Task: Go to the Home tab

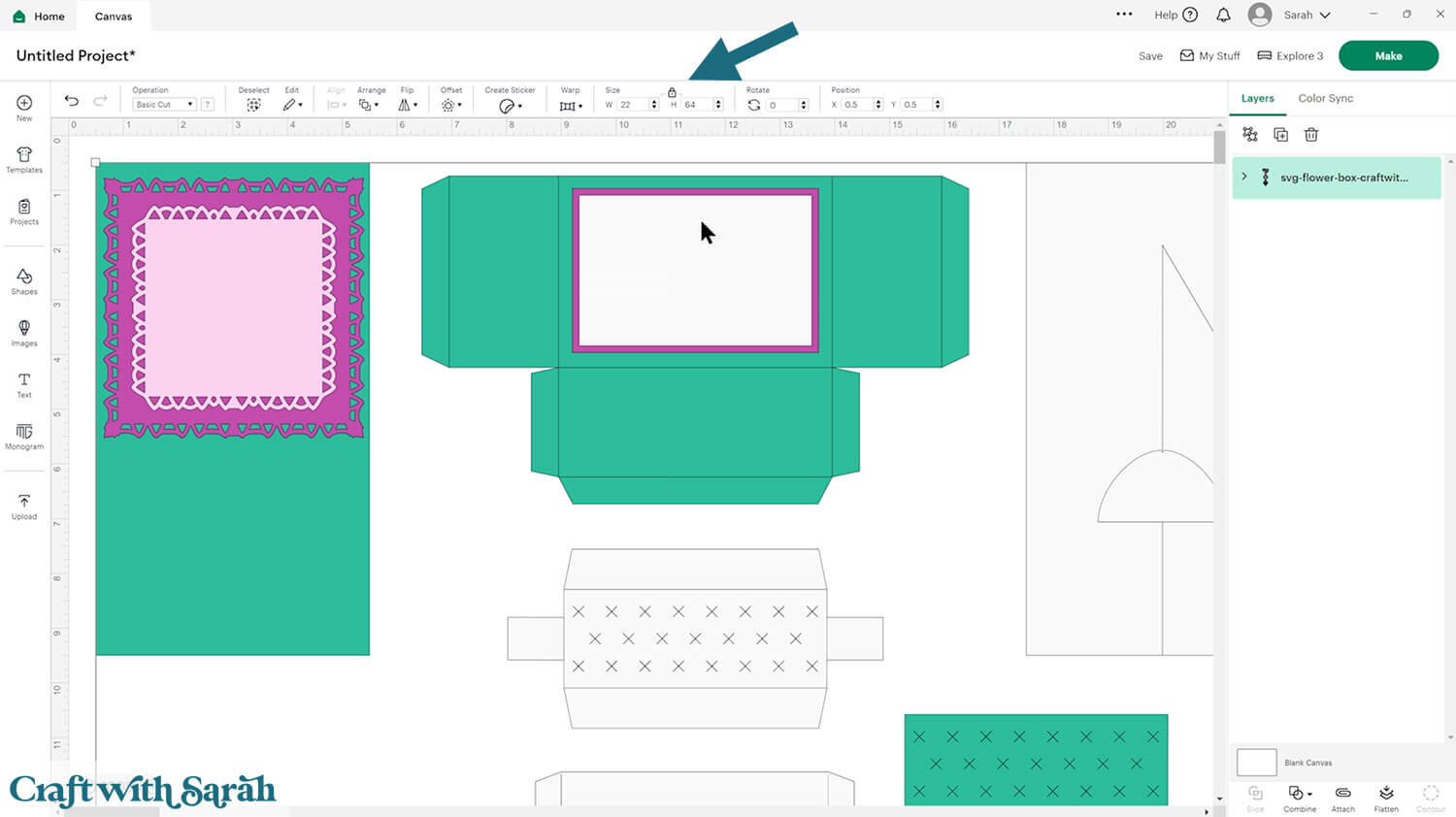Action: pos(39,16)
